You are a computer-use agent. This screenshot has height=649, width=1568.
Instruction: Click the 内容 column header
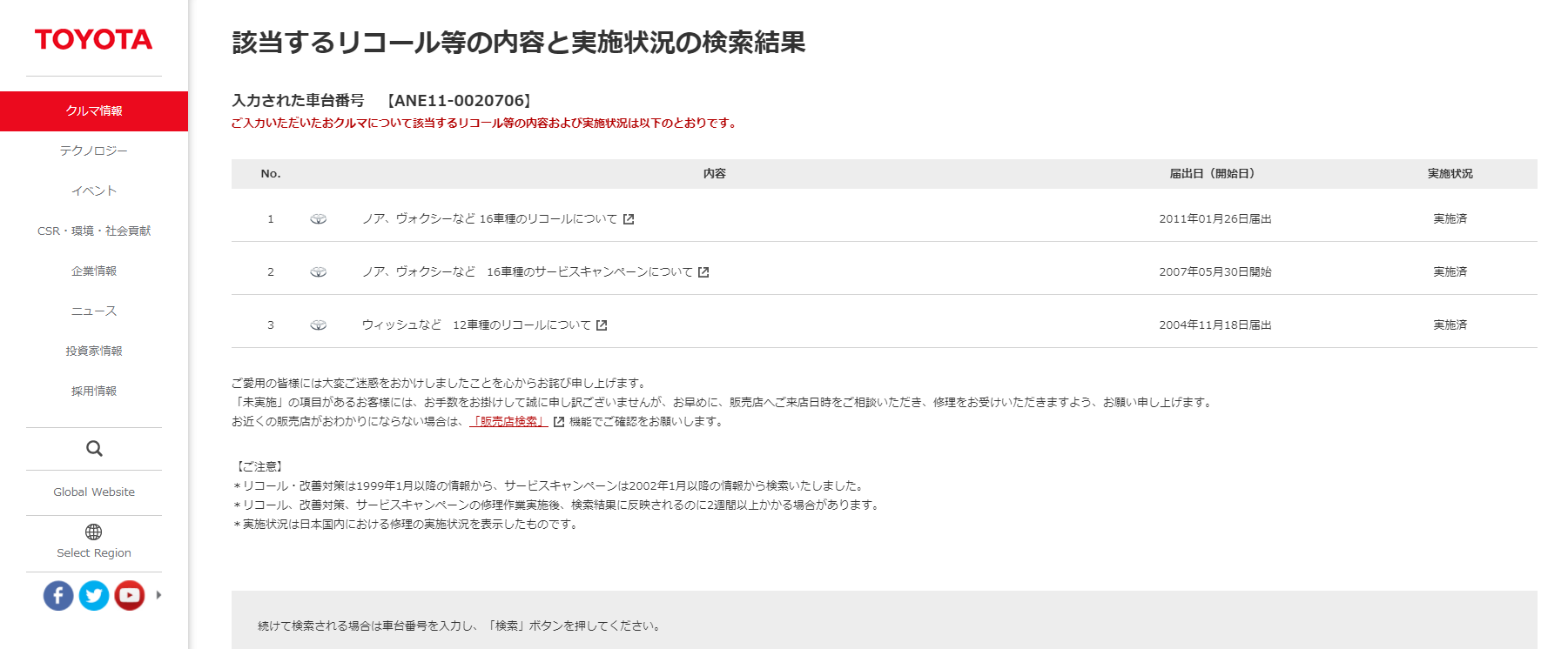(x=715, y=174)
